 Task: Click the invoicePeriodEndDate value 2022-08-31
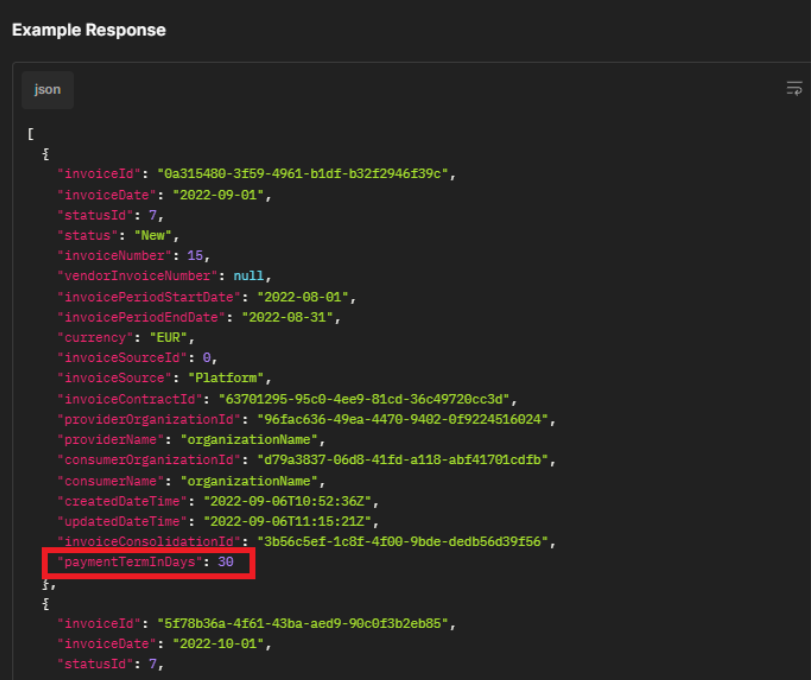[x=288, y=317]
